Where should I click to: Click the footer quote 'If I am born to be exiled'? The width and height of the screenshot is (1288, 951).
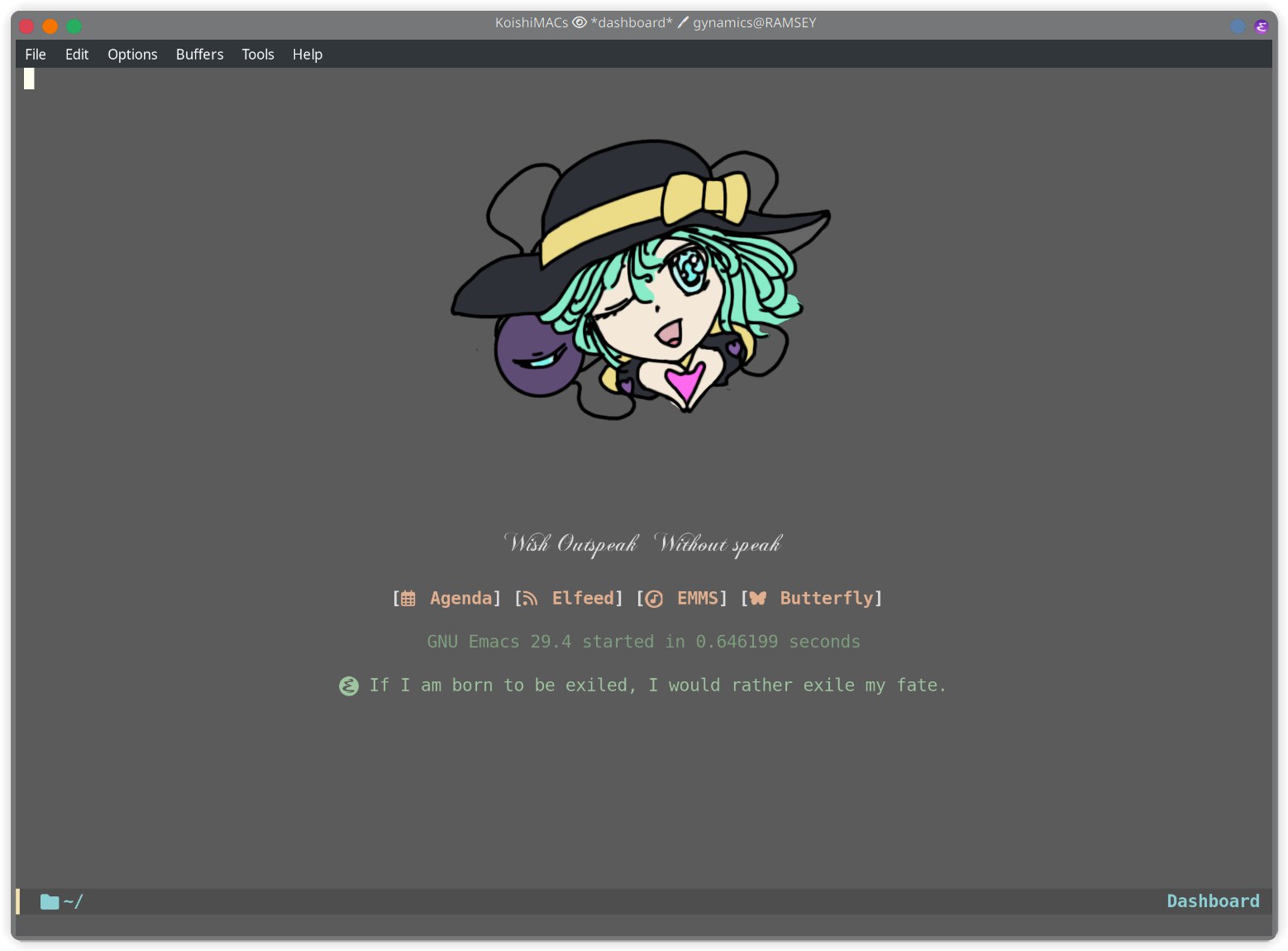pos(658,686)
